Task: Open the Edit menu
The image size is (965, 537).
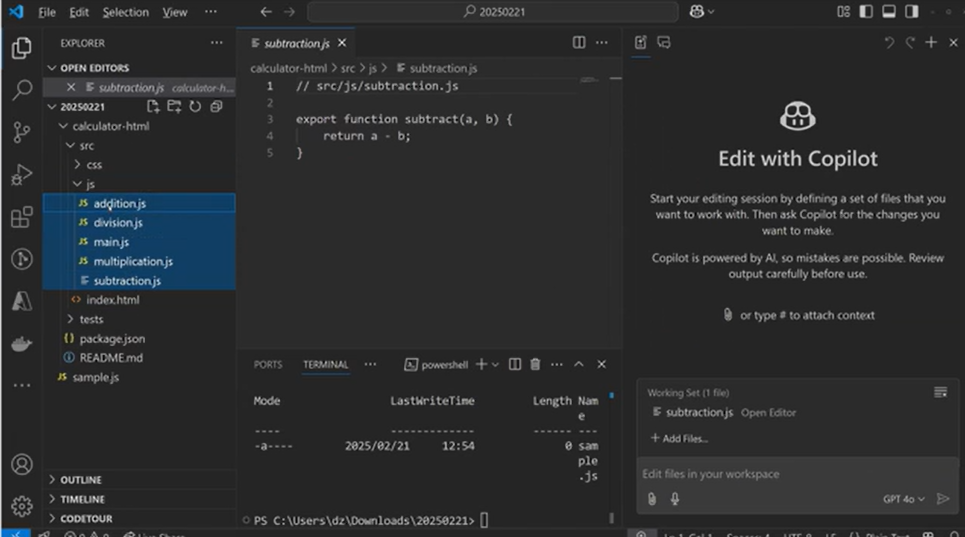Action: pos(79,12)
